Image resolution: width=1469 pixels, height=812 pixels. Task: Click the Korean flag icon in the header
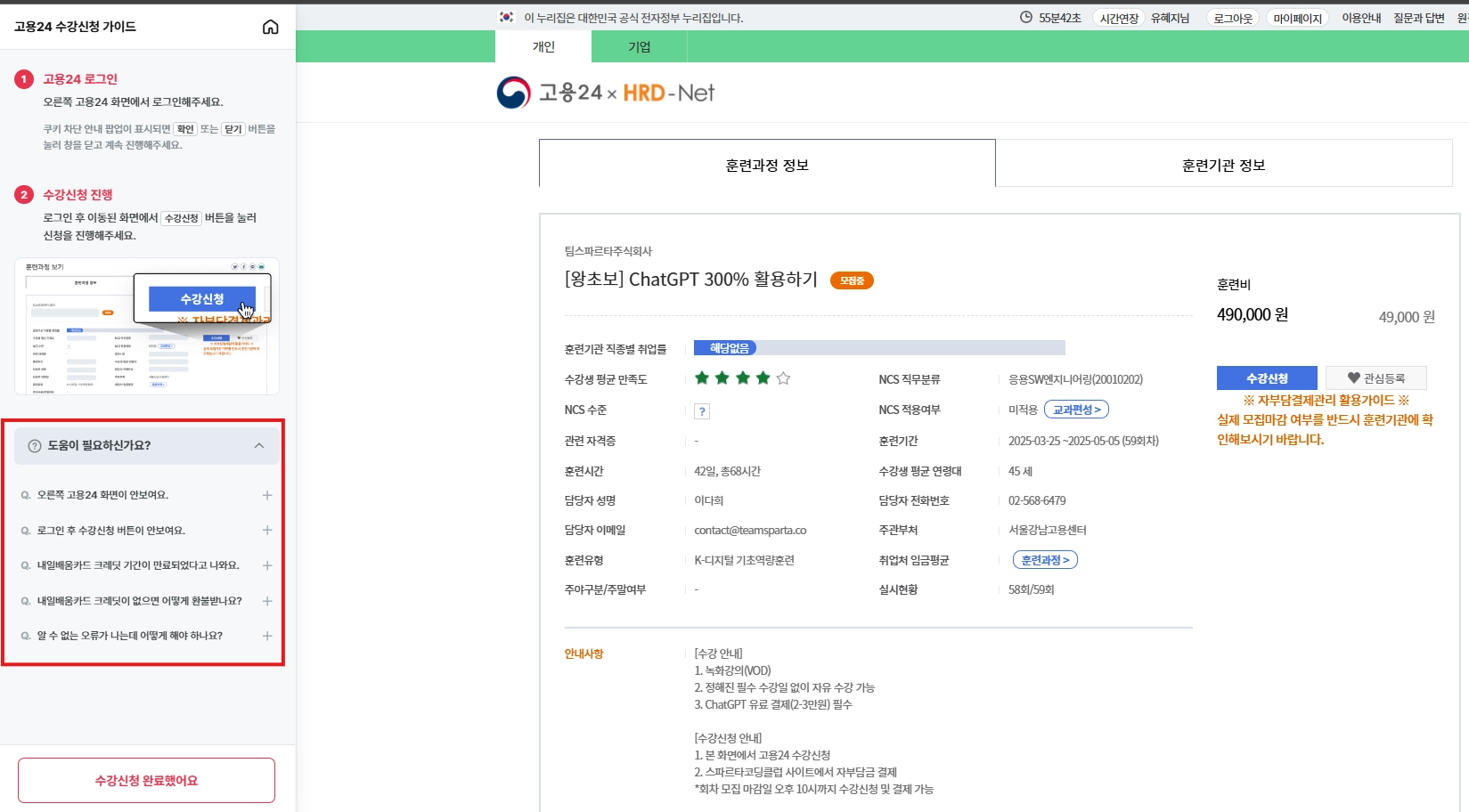pos(507,17)
